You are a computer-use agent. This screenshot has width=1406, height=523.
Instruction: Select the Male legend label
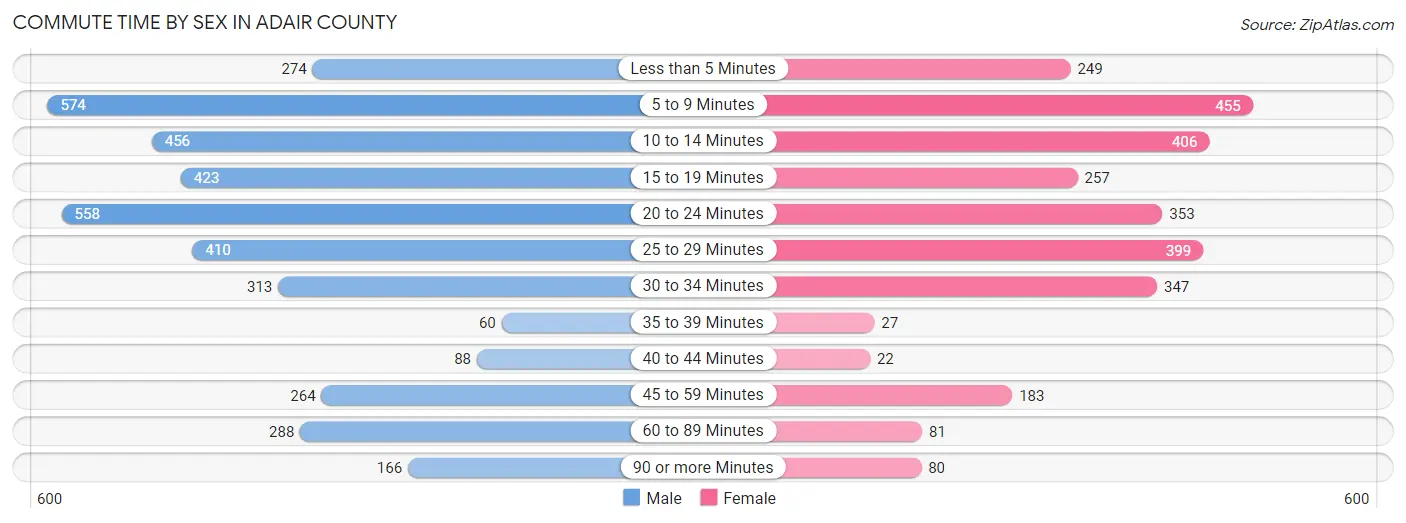coord(664,498)
